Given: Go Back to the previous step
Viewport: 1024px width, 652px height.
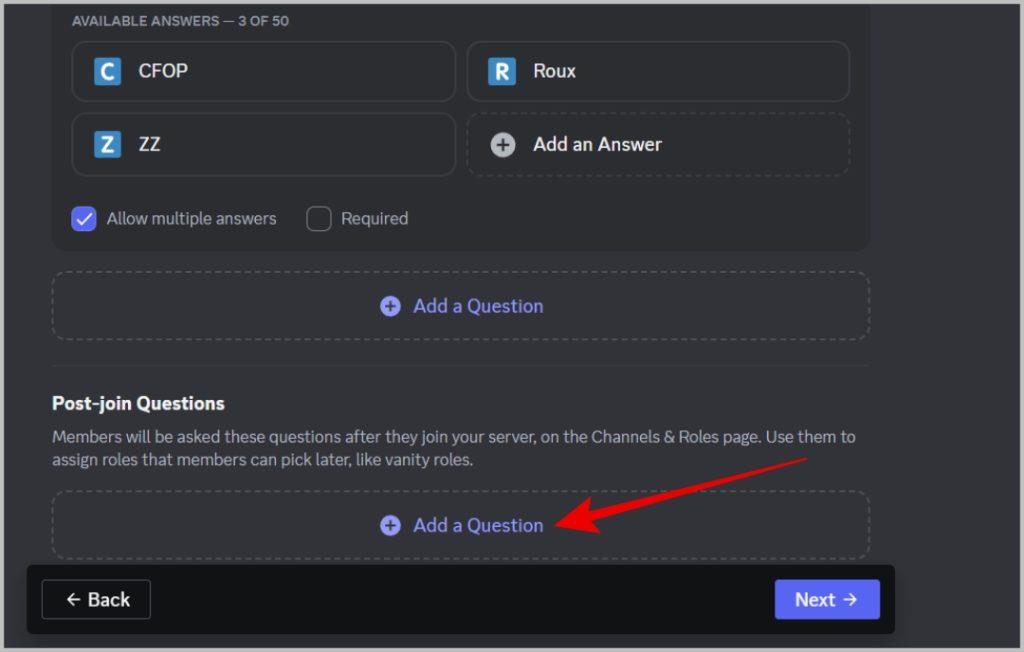Looking at the screenshot, I should point(96,599).
